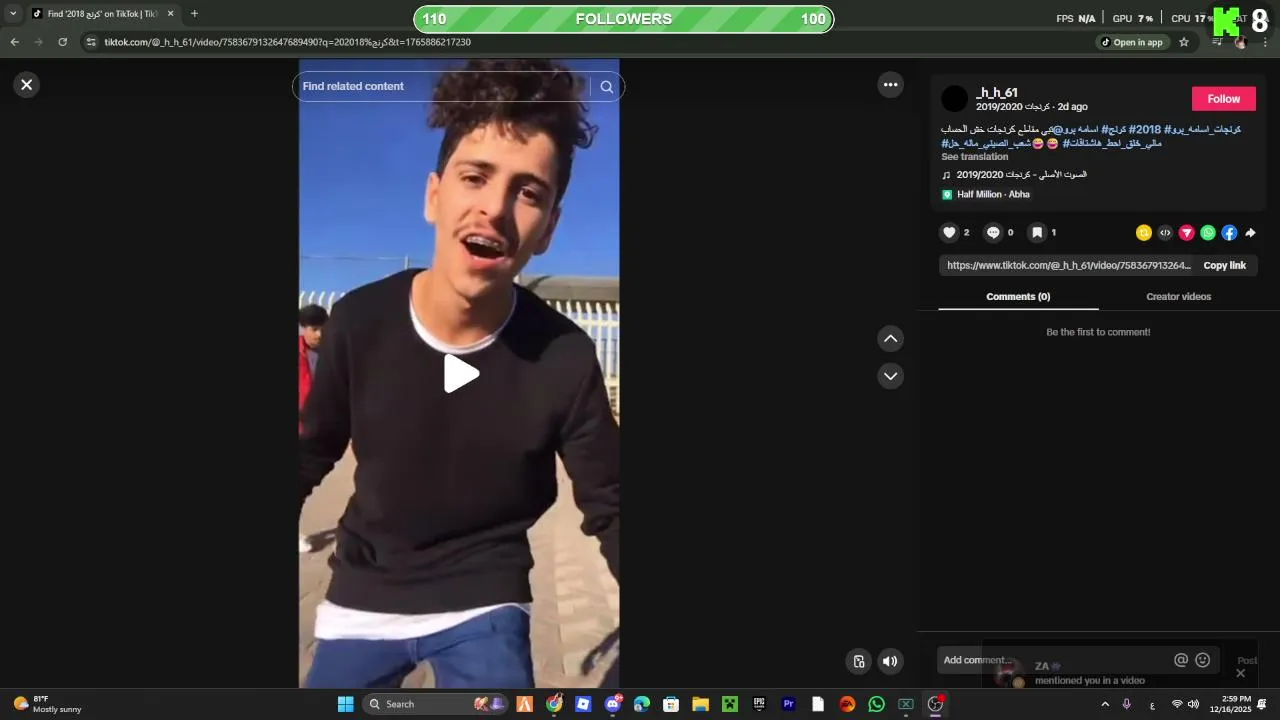The image size is (1280, 720).
Task: Show hidden system tray icons
Action: click(1105, 704)
